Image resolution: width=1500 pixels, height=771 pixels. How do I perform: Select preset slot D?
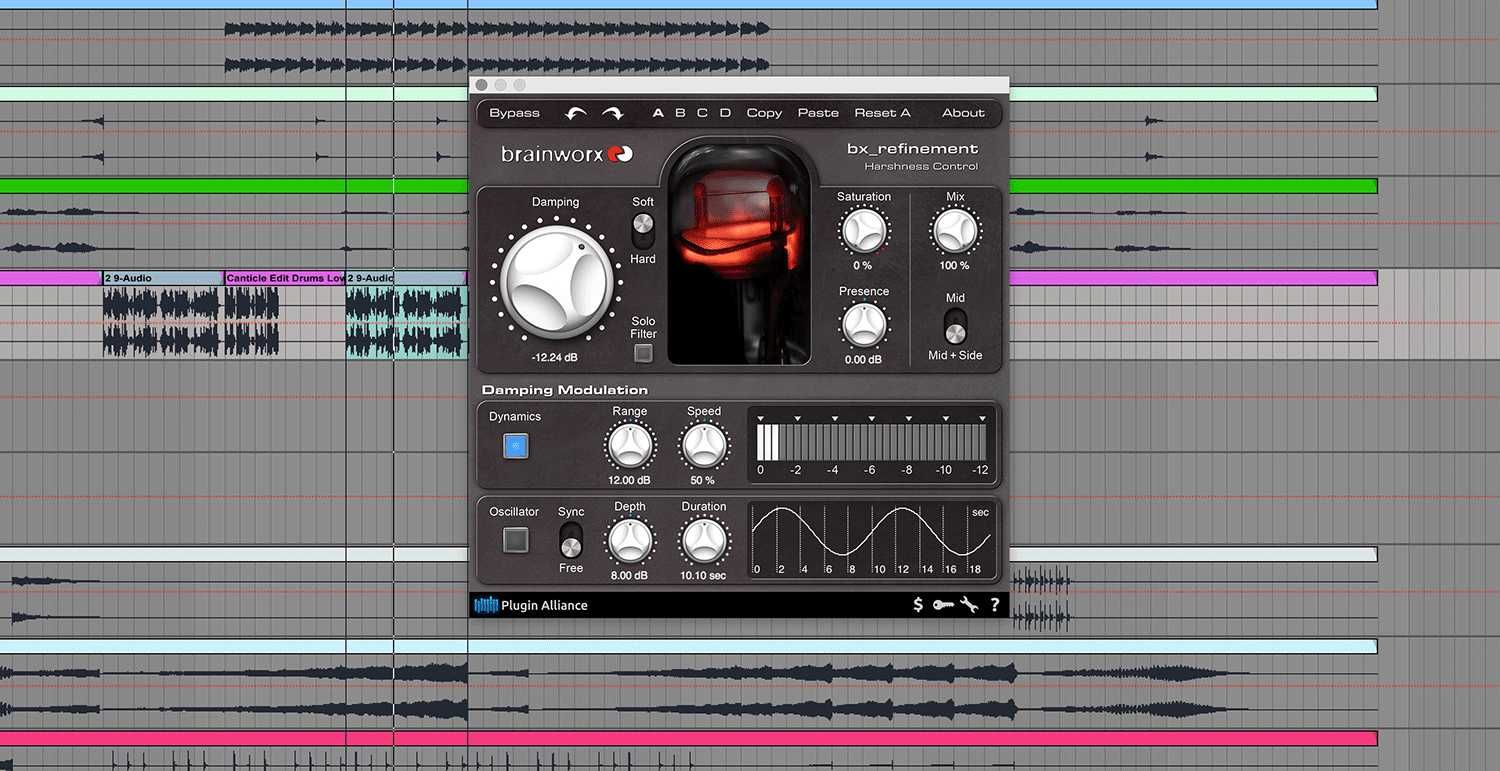coord(725,113)
